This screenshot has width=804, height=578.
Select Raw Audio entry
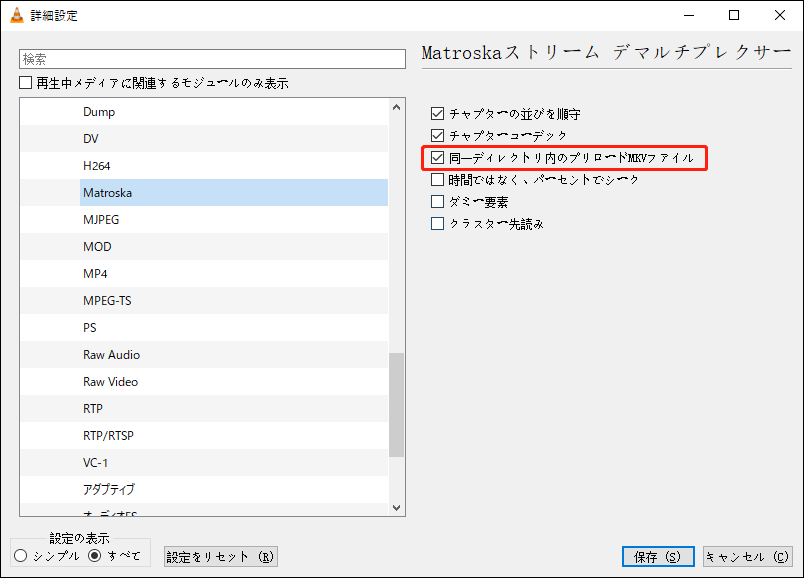(204, 354)
